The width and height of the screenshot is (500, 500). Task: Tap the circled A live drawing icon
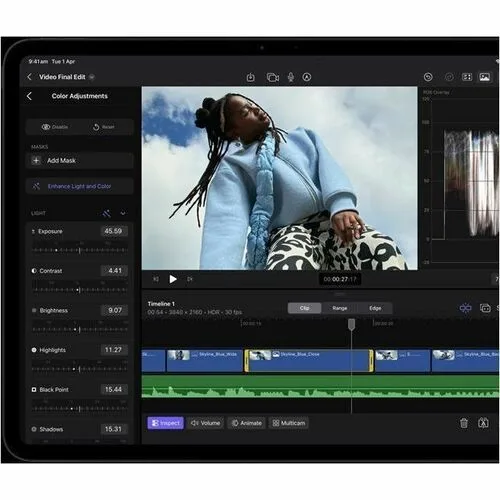[x=307, y=77]
